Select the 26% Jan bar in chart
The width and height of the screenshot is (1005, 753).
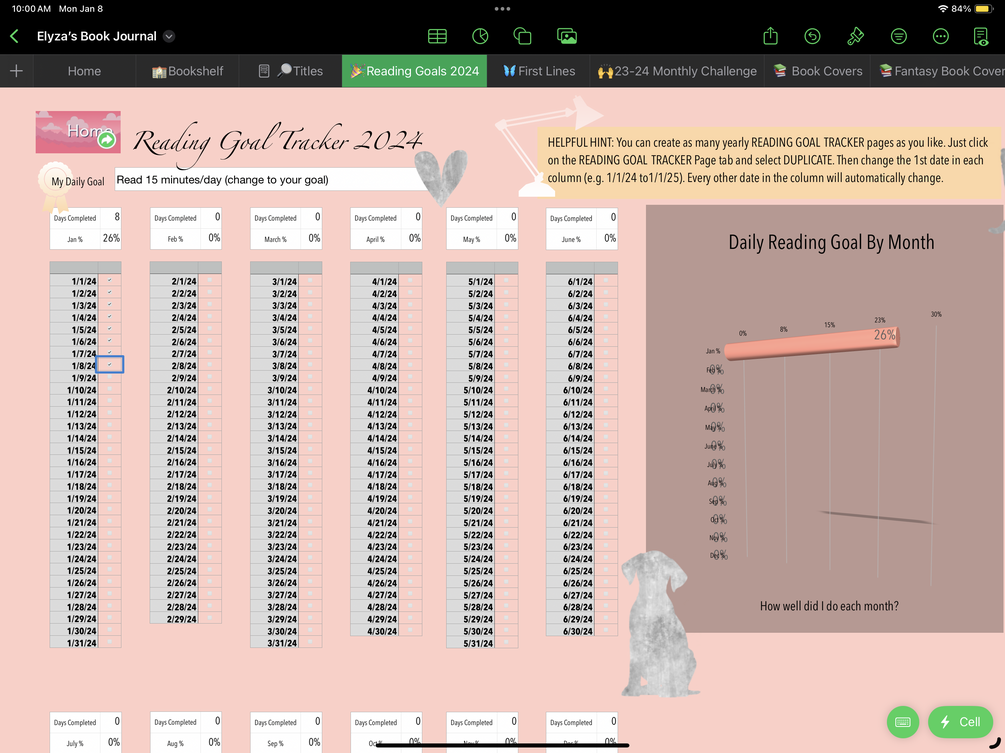(812, 342)
